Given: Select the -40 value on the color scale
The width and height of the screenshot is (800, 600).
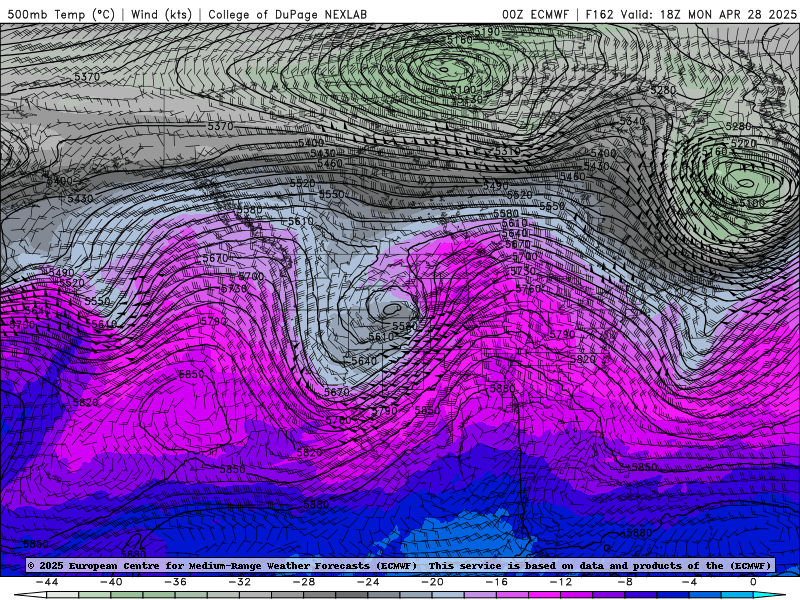Looking at the screenshot, I should (111, 582).
